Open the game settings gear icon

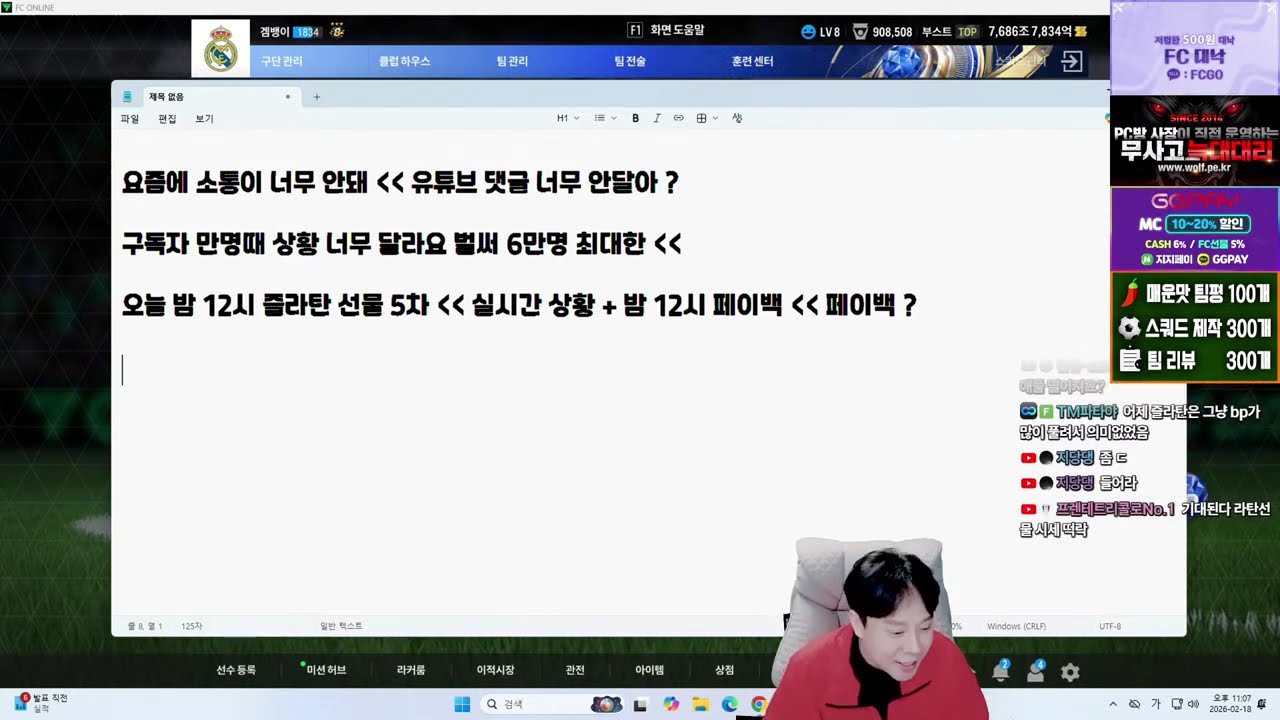point(1070,673)
